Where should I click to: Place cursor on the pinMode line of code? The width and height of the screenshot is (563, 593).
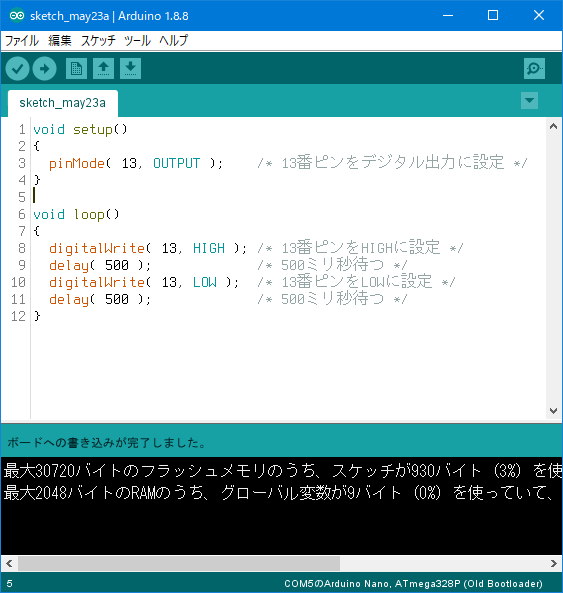[280, 163]
